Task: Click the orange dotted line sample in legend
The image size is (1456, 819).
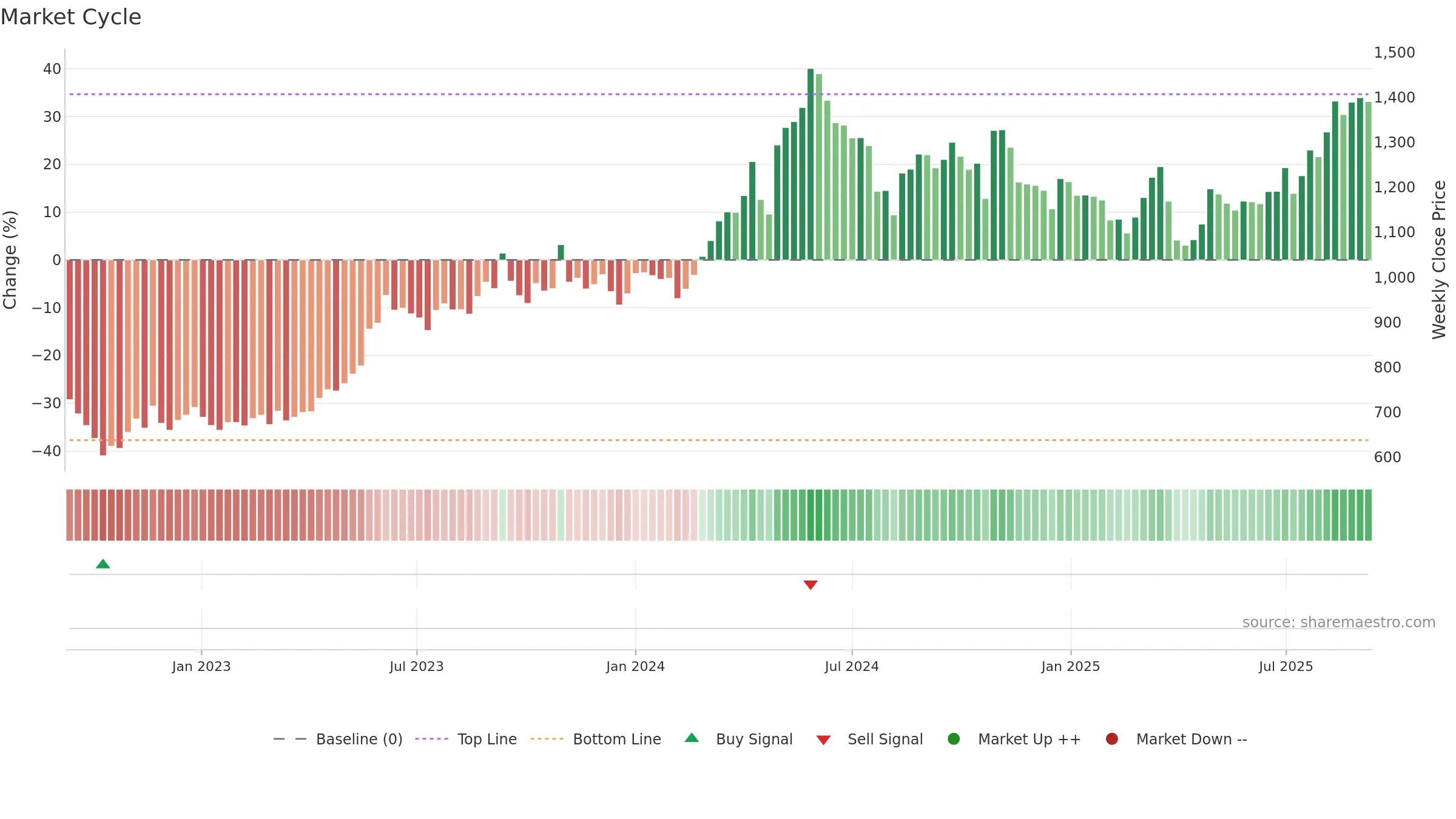Action: 547,739
